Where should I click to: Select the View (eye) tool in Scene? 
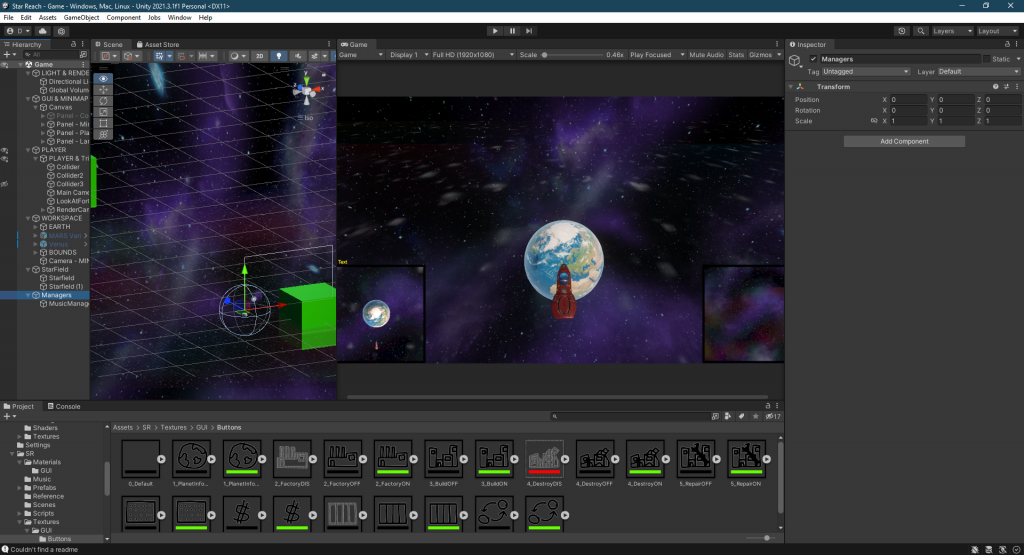tap(103, 78)
